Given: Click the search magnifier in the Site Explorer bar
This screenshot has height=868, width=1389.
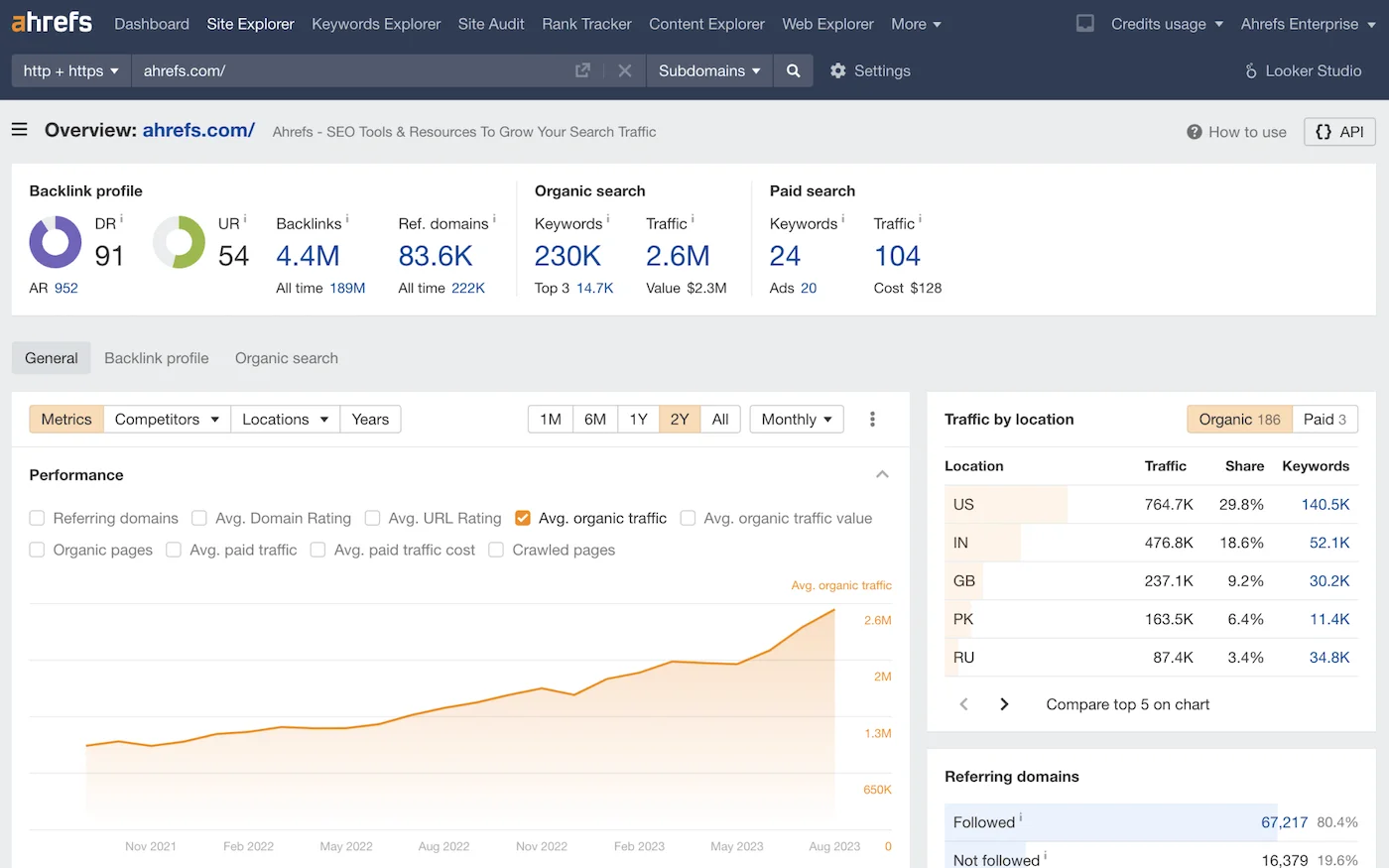Looking at the screenshot, I should click(x=792, y=70).
